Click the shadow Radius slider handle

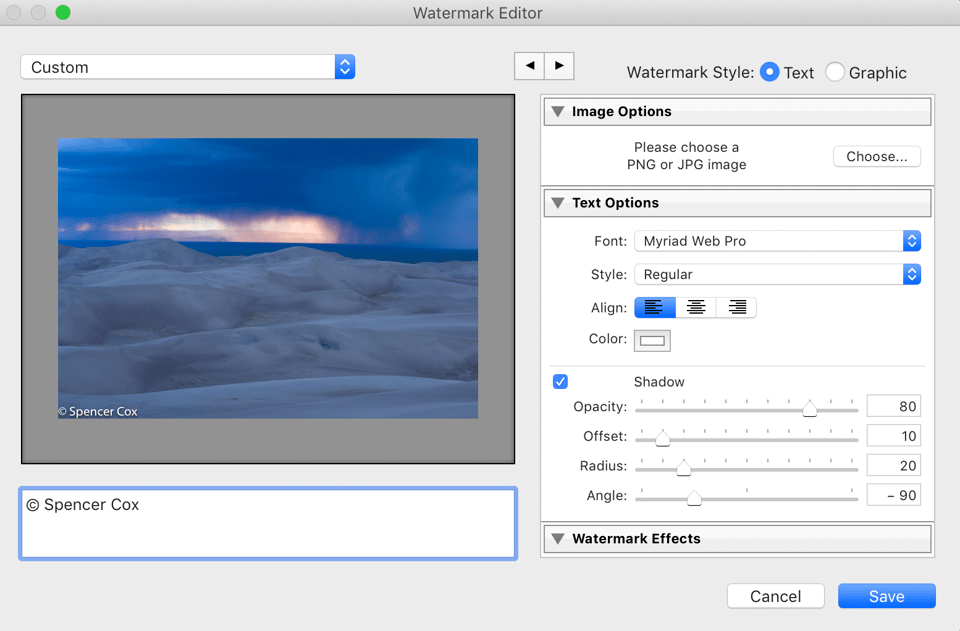pos(683,468)
